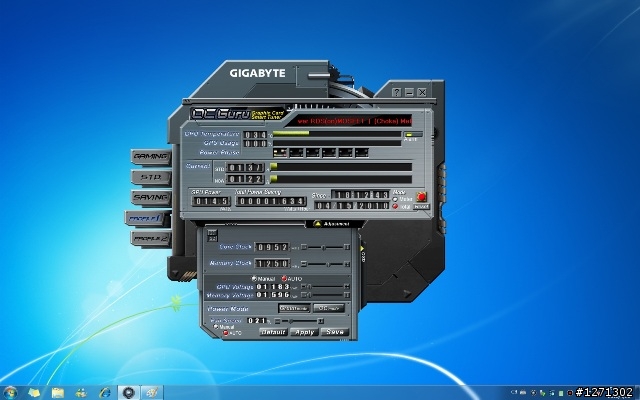Click the OC Guru logo

[x=221, y=113]
